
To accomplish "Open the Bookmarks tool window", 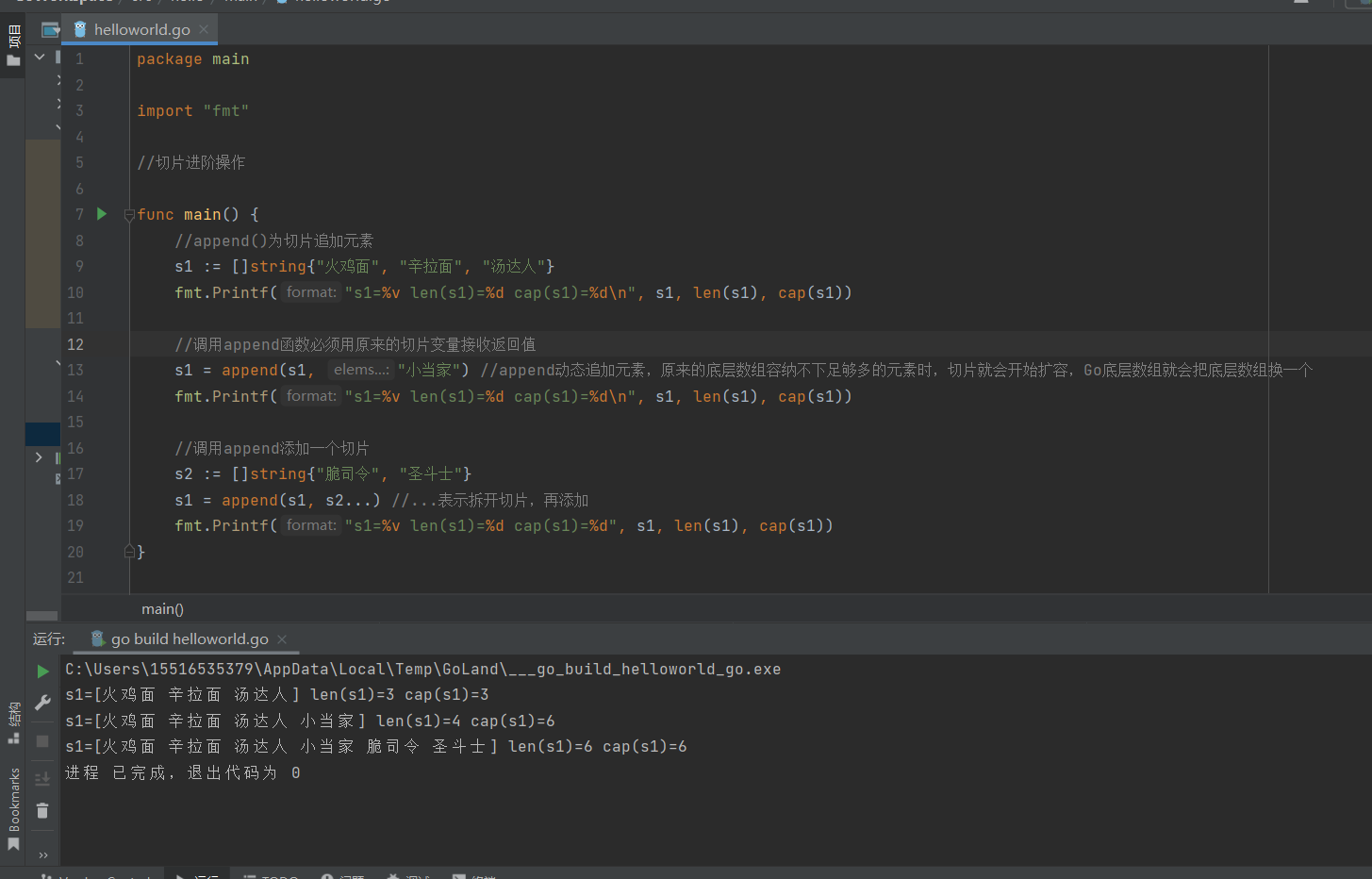I will [13, 809].
